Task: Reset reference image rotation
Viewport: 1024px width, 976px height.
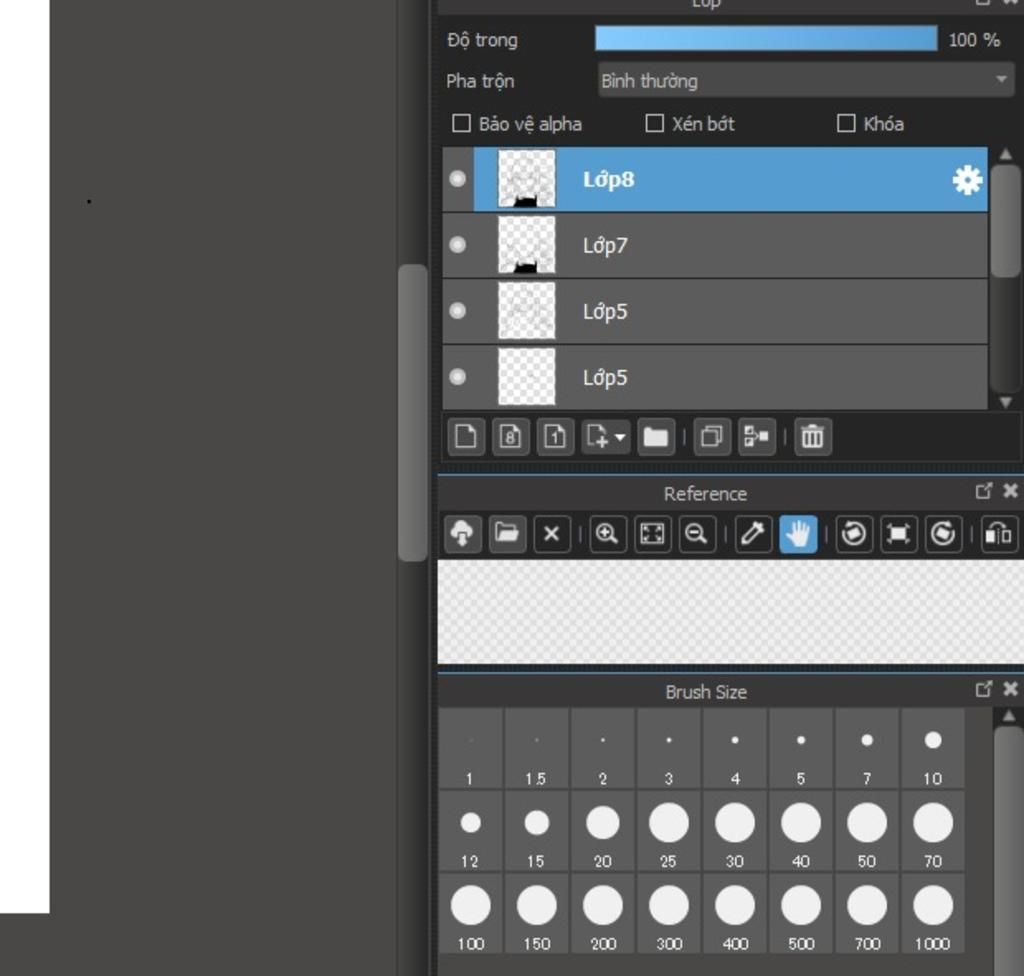Action: point(898,534)
